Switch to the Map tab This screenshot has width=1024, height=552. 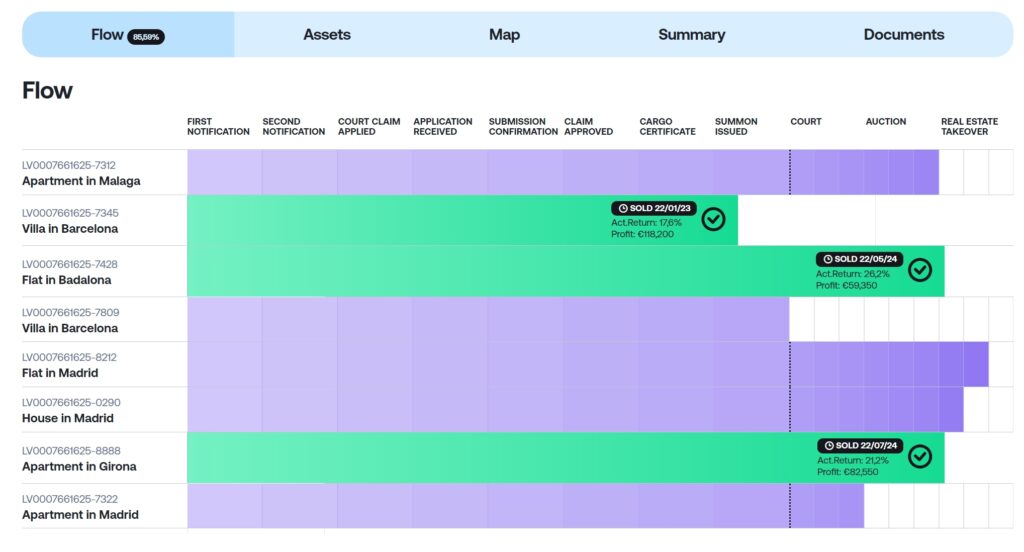504,35
